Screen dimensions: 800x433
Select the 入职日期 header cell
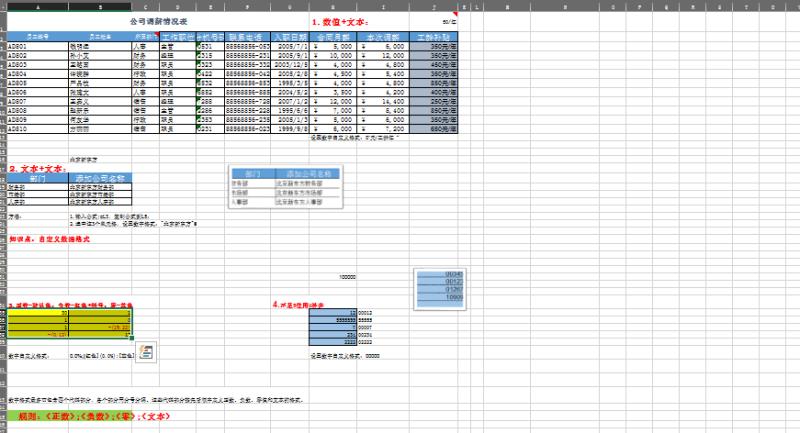pos(290,37)
